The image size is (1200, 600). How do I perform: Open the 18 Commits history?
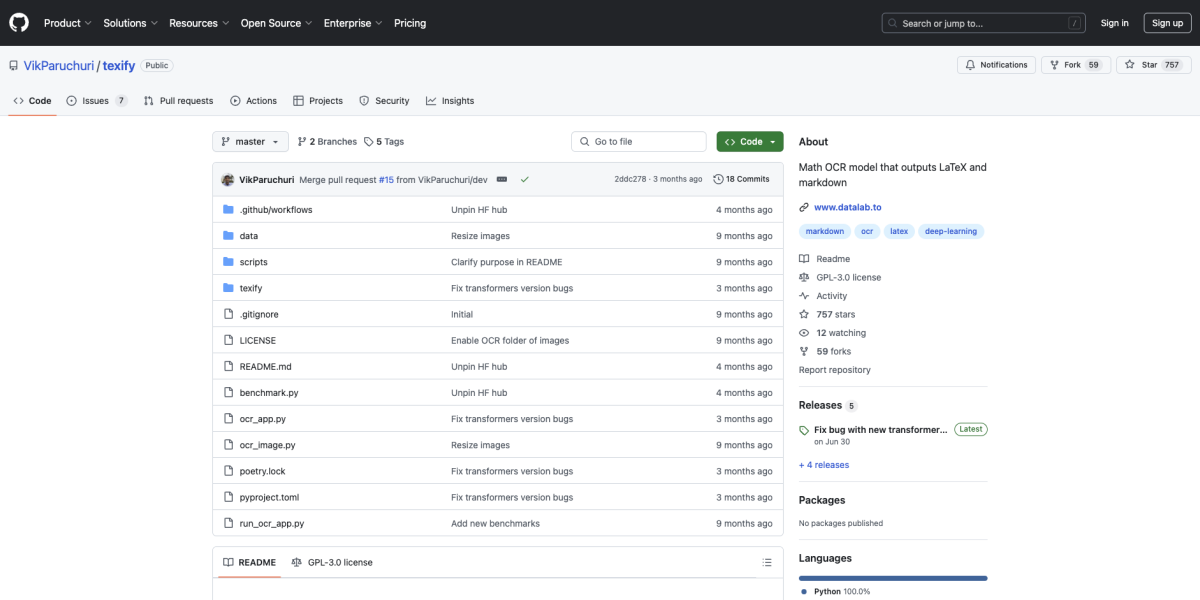coord(741,179)
